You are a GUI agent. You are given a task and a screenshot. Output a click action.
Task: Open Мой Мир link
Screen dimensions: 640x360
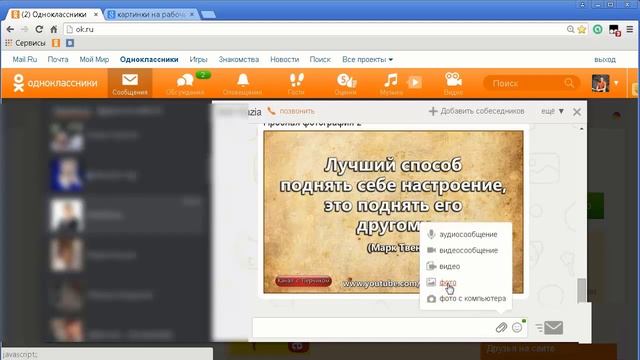94,60
